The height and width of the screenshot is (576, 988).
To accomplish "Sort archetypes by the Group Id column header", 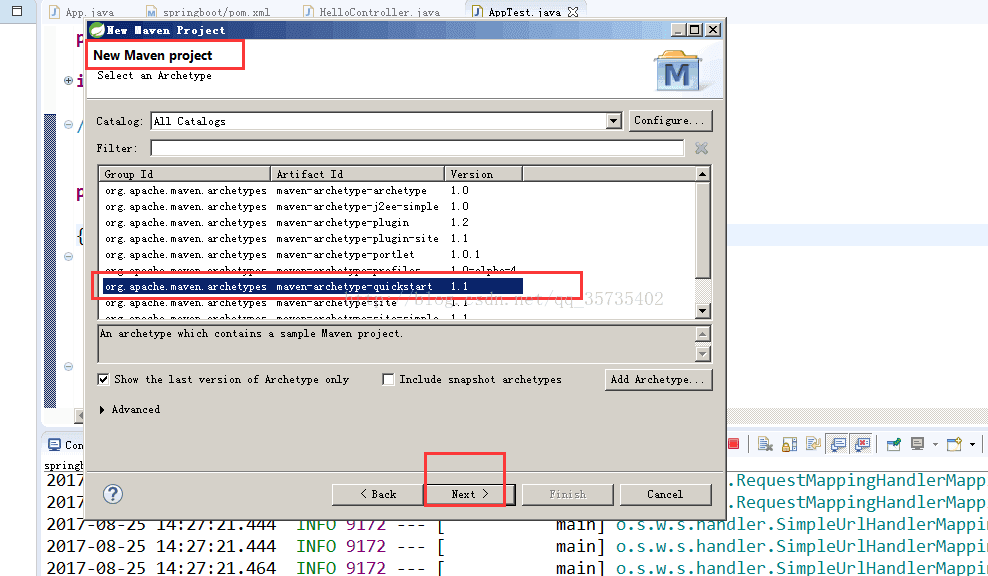I will pos(185,174).
